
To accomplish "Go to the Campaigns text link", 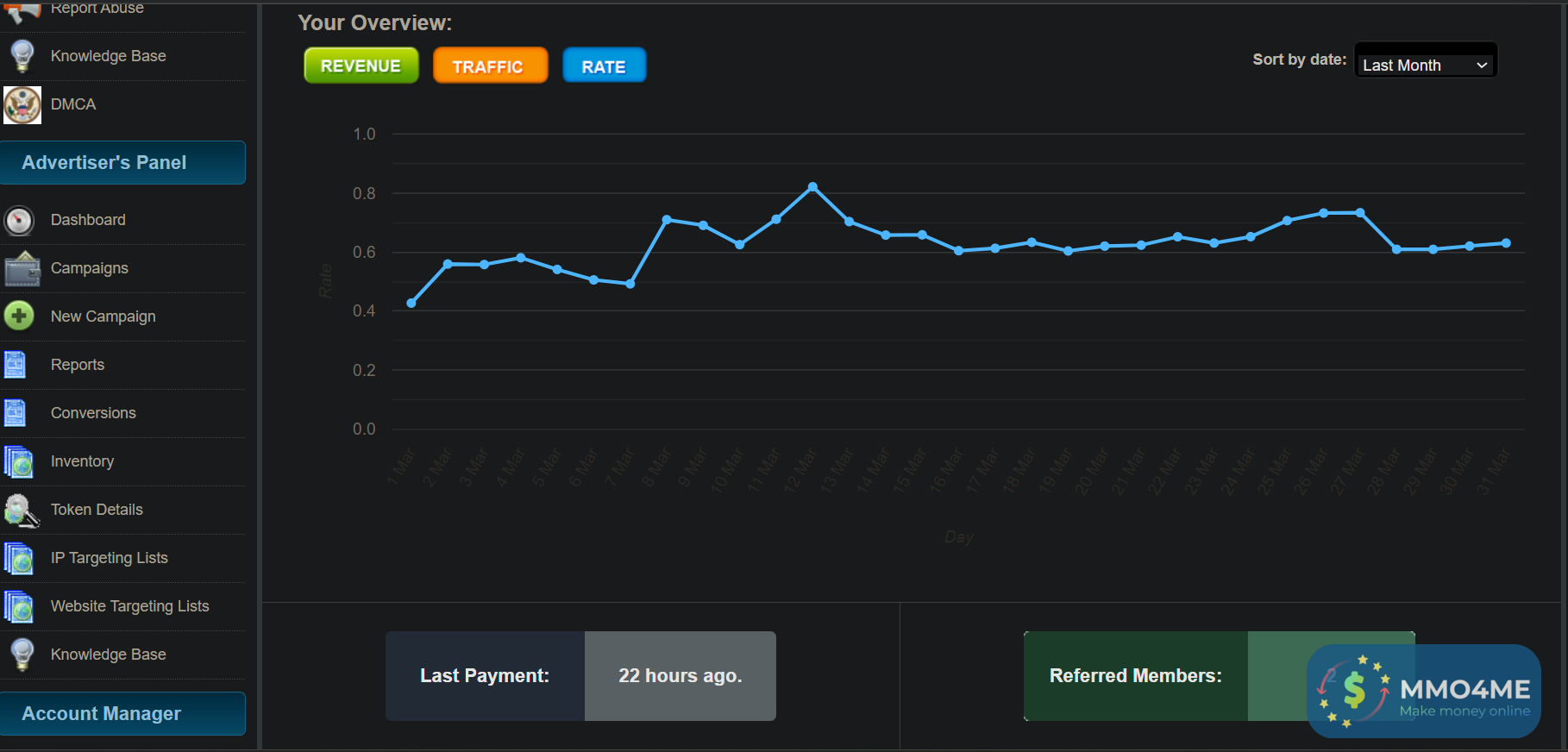I will [90, 268].
